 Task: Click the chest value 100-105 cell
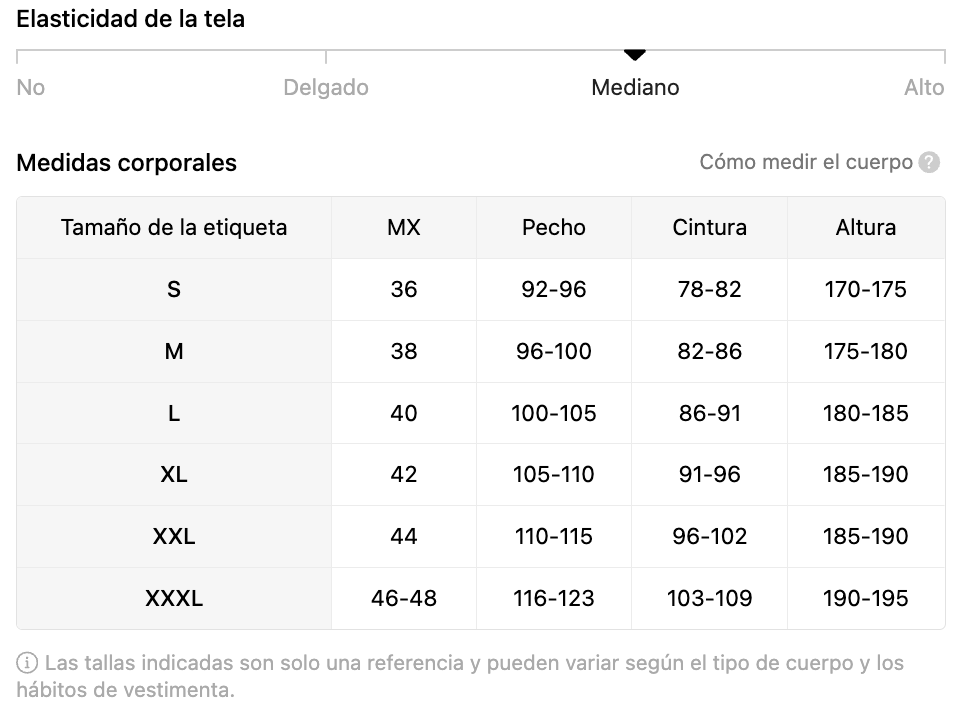[x=554, y=413]
